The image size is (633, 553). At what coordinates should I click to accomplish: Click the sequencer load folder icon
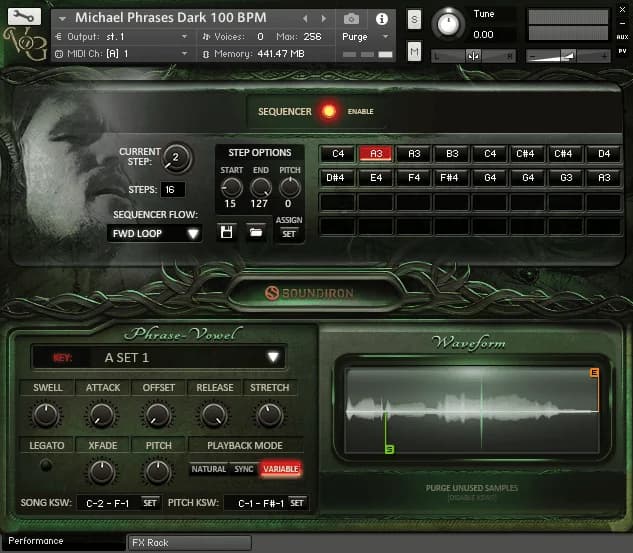(256, 232)
